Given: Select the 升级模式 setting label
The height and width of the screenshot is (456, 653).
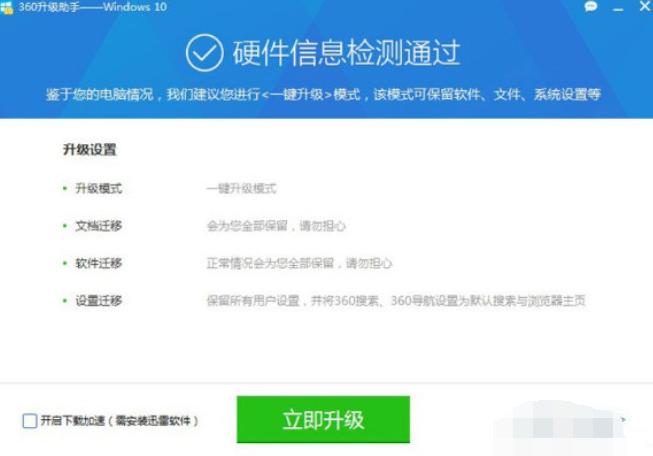Looking at the screenshot, I should pyautogui.click(x=98, y=189).
